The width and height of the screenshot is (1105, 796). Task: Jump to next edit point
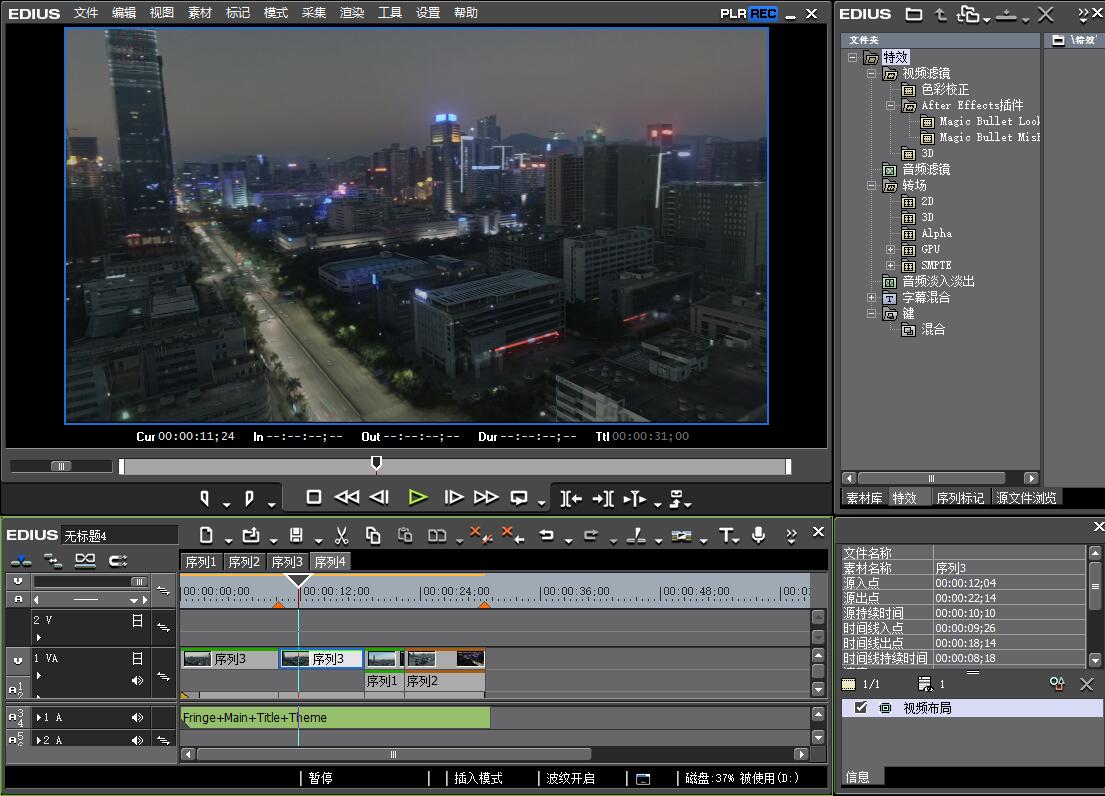(603, 499)
